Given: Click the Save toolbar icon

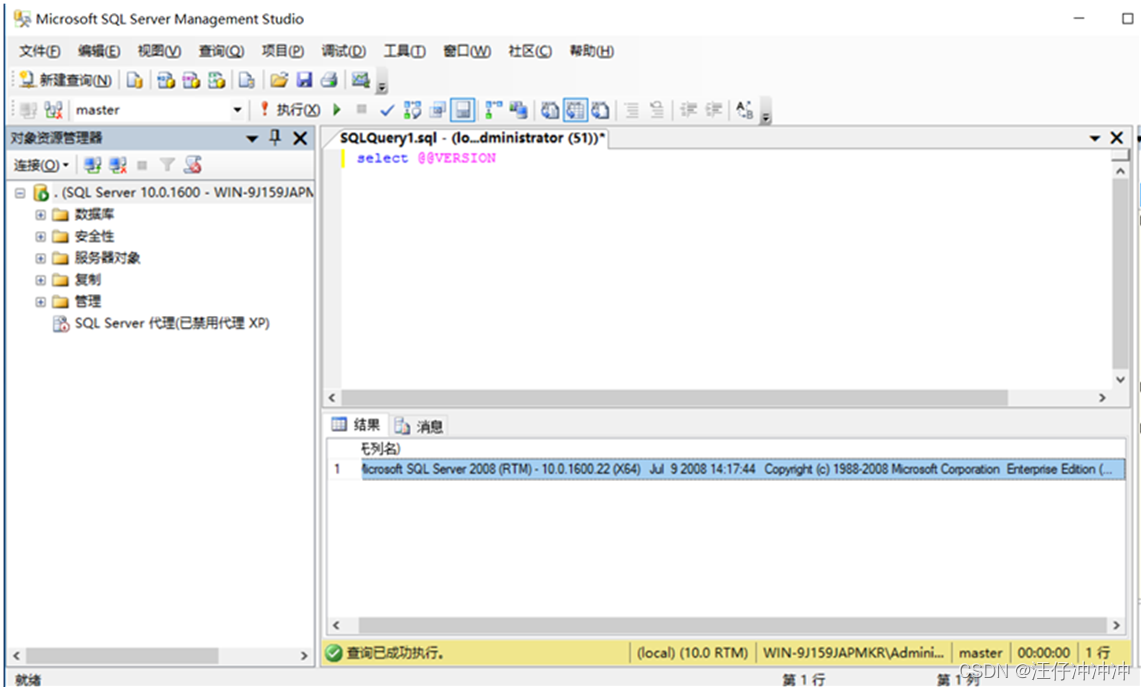Looking at the screenshot, I should click(306, 80).
